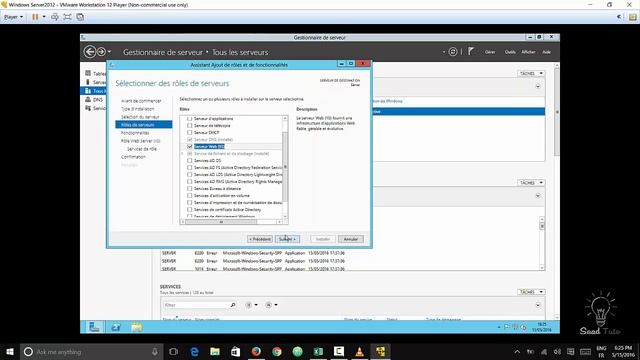Open Server Manager from the VM taskbar
The image size is (640, 360).
click(94, 327)
